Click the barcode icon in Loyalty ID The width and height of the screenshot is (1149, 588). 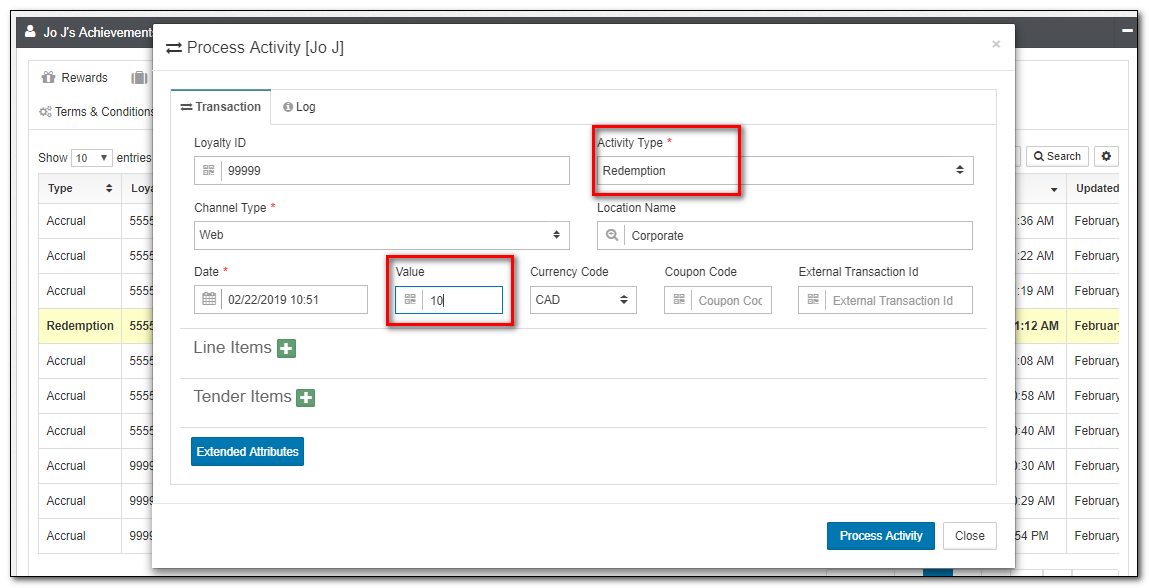(x=209, y=171)
